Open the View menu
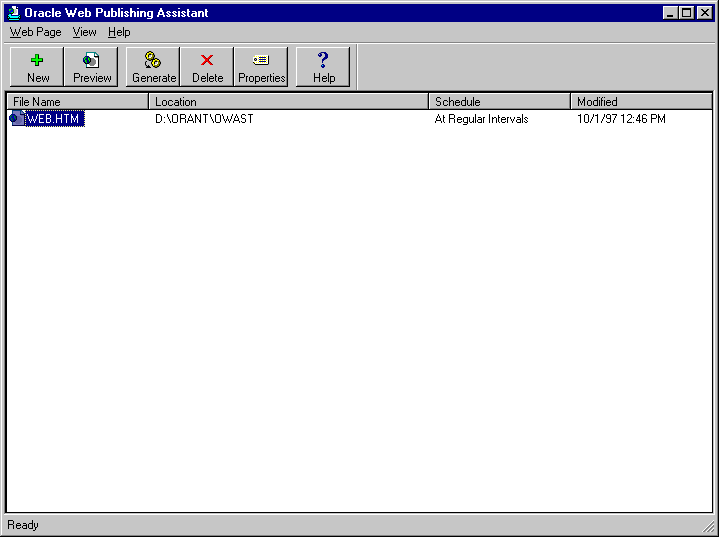The image size is (719, 537). [x=84, y=32]
